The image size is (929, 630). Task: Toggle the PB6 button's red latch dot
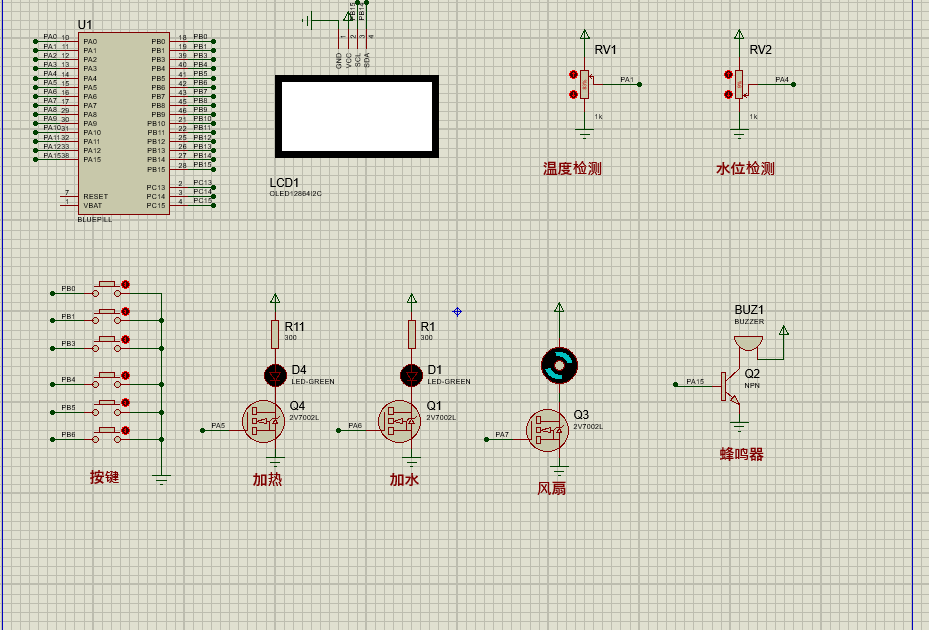coord(126,430)
